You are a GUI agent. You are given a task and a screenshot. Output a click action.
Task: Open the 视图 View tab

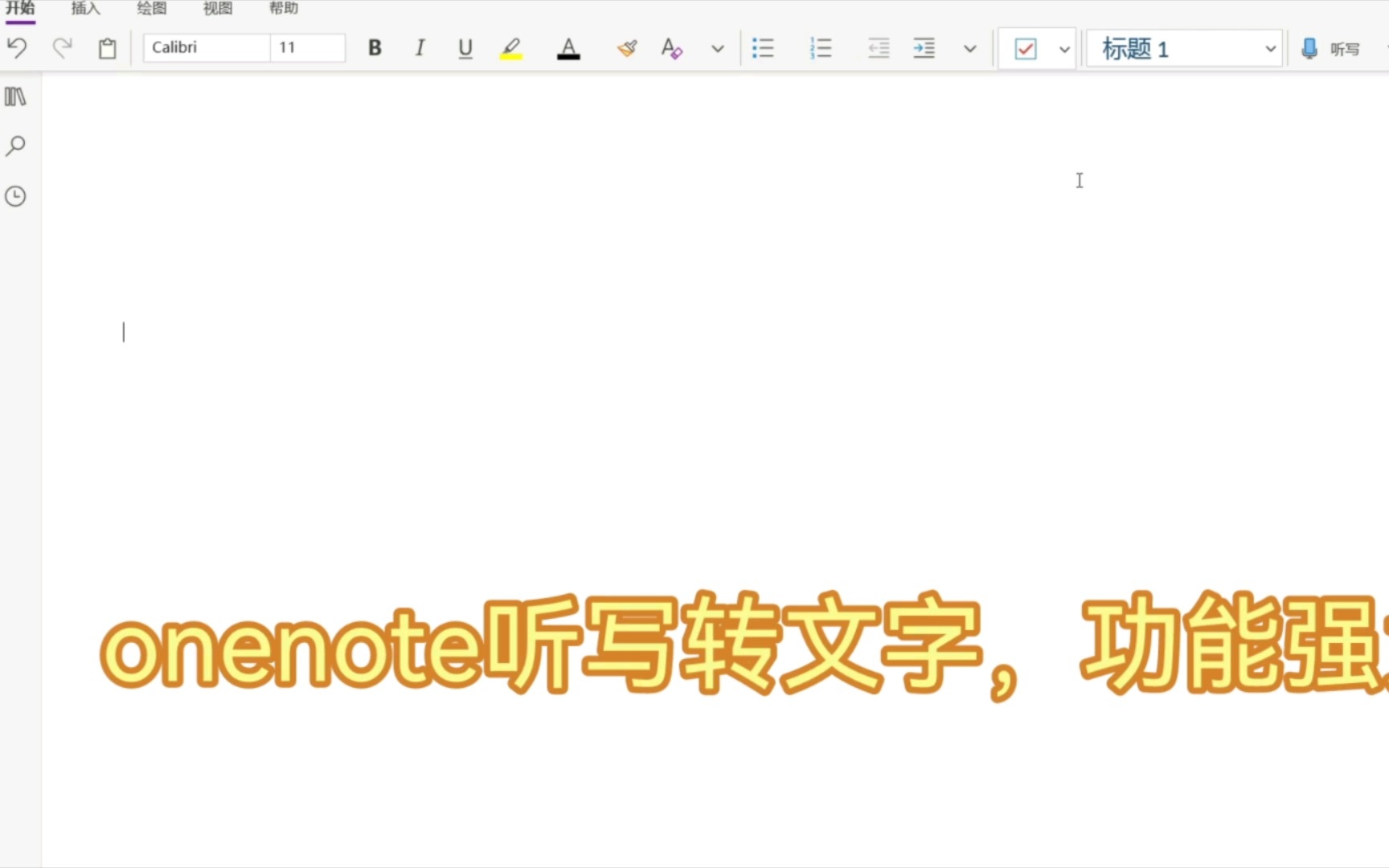pos(218,9)
